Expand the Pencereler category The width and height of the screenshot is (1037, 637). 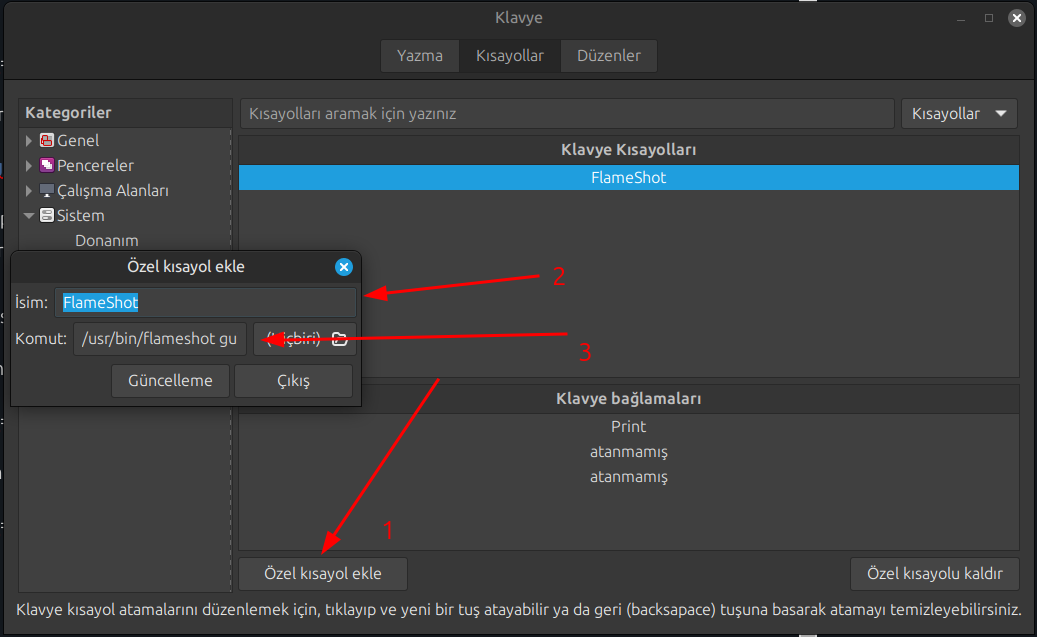pos(29,166)
